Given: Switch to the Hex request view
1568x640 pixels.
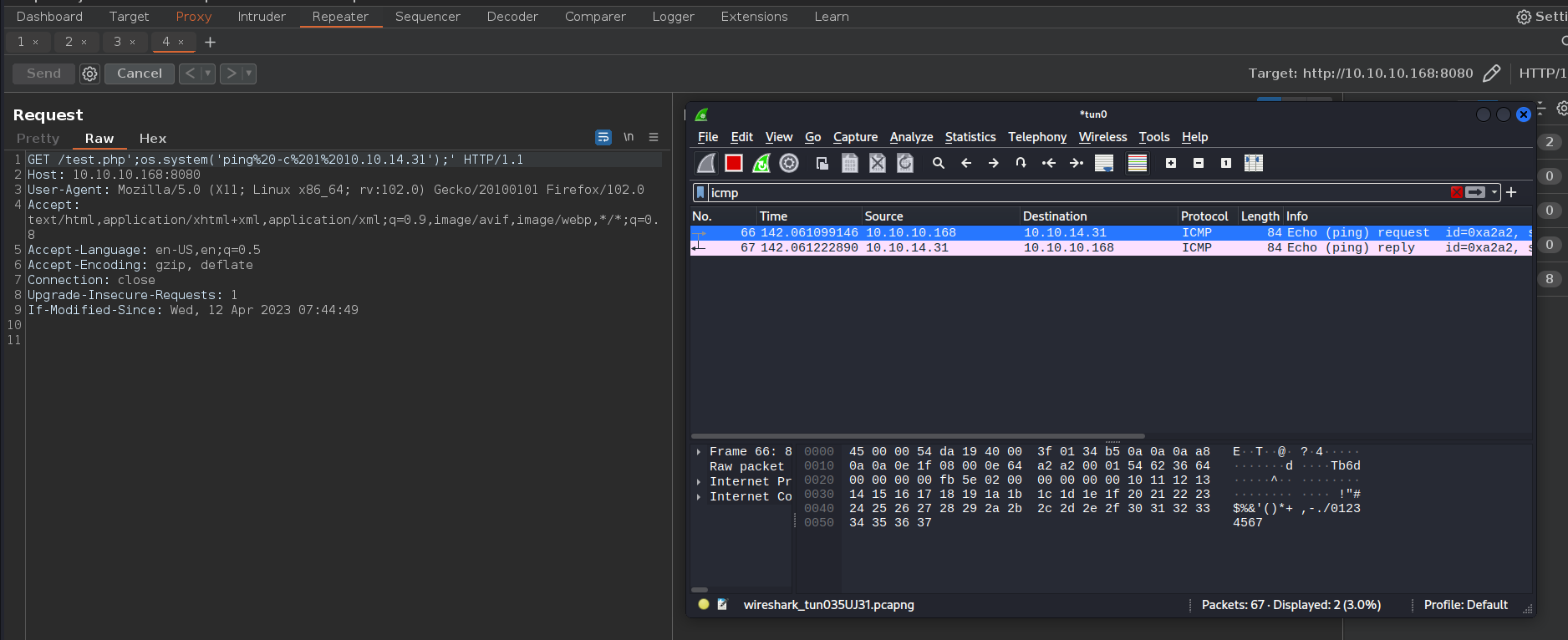Looking at the screenshot, I should coord(153,139).
